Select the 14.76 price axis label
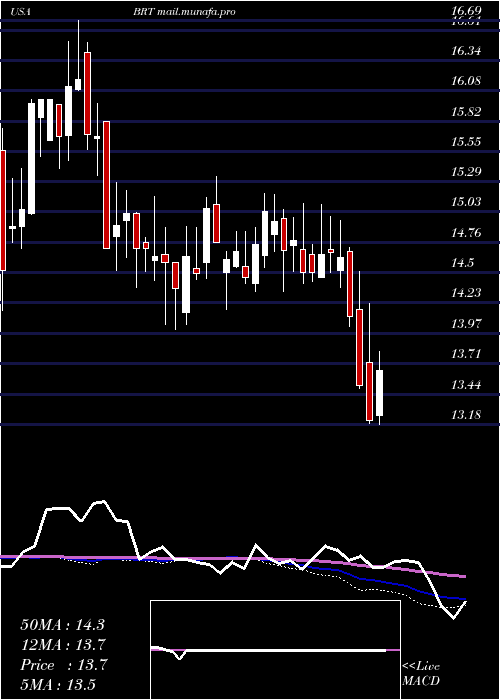 467,233
